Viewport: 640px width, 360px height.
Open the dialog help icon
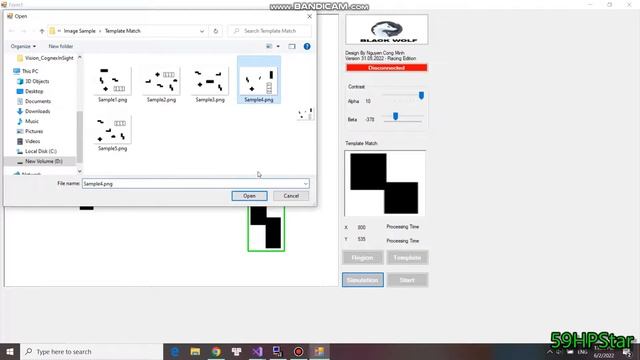tap(307, 47)
